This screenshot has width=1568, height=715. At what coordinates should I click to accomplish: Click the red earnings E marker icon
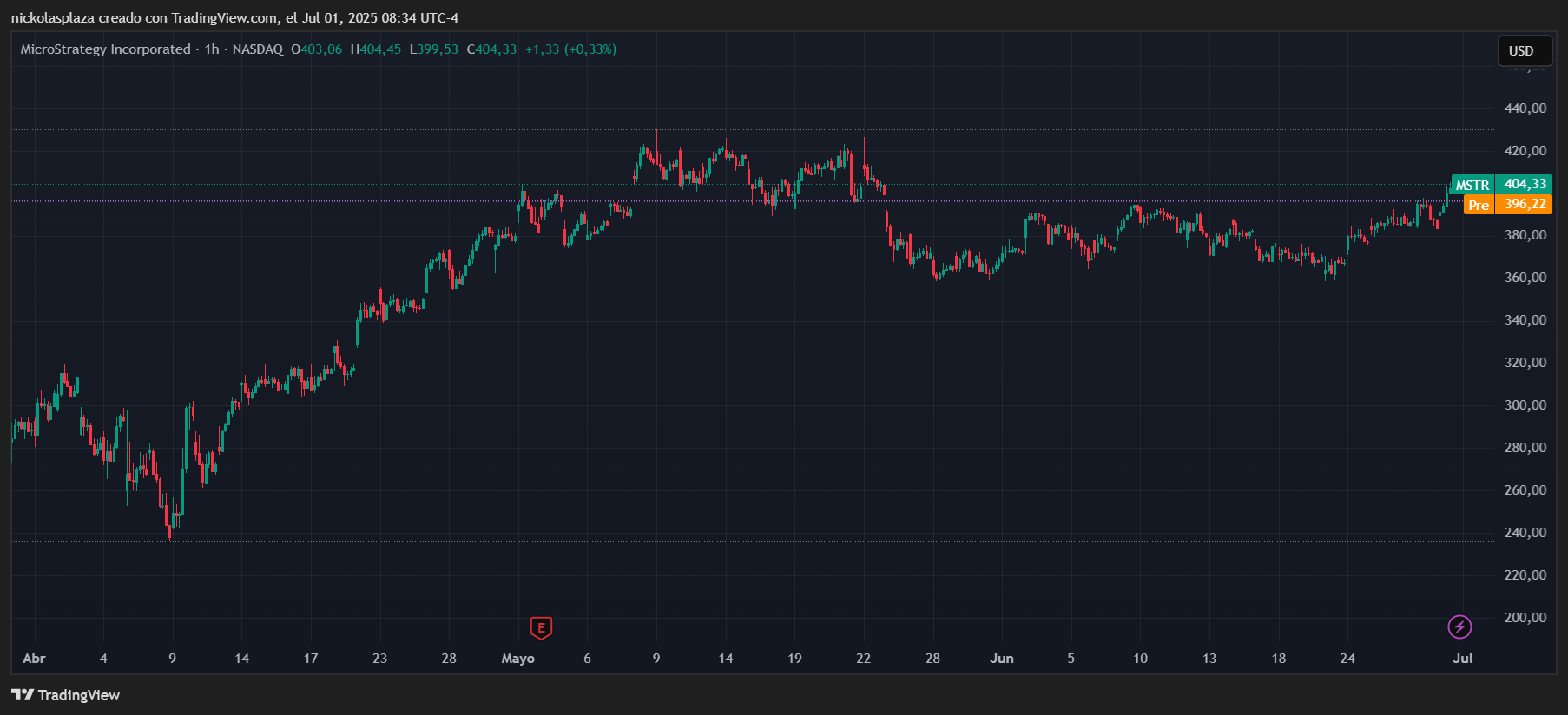[x=541, y=627]
